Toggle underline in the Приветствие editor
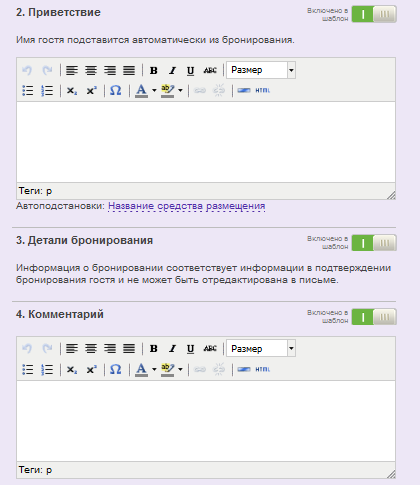The width and height of the screenshot is (420, 485). point(190,70)
